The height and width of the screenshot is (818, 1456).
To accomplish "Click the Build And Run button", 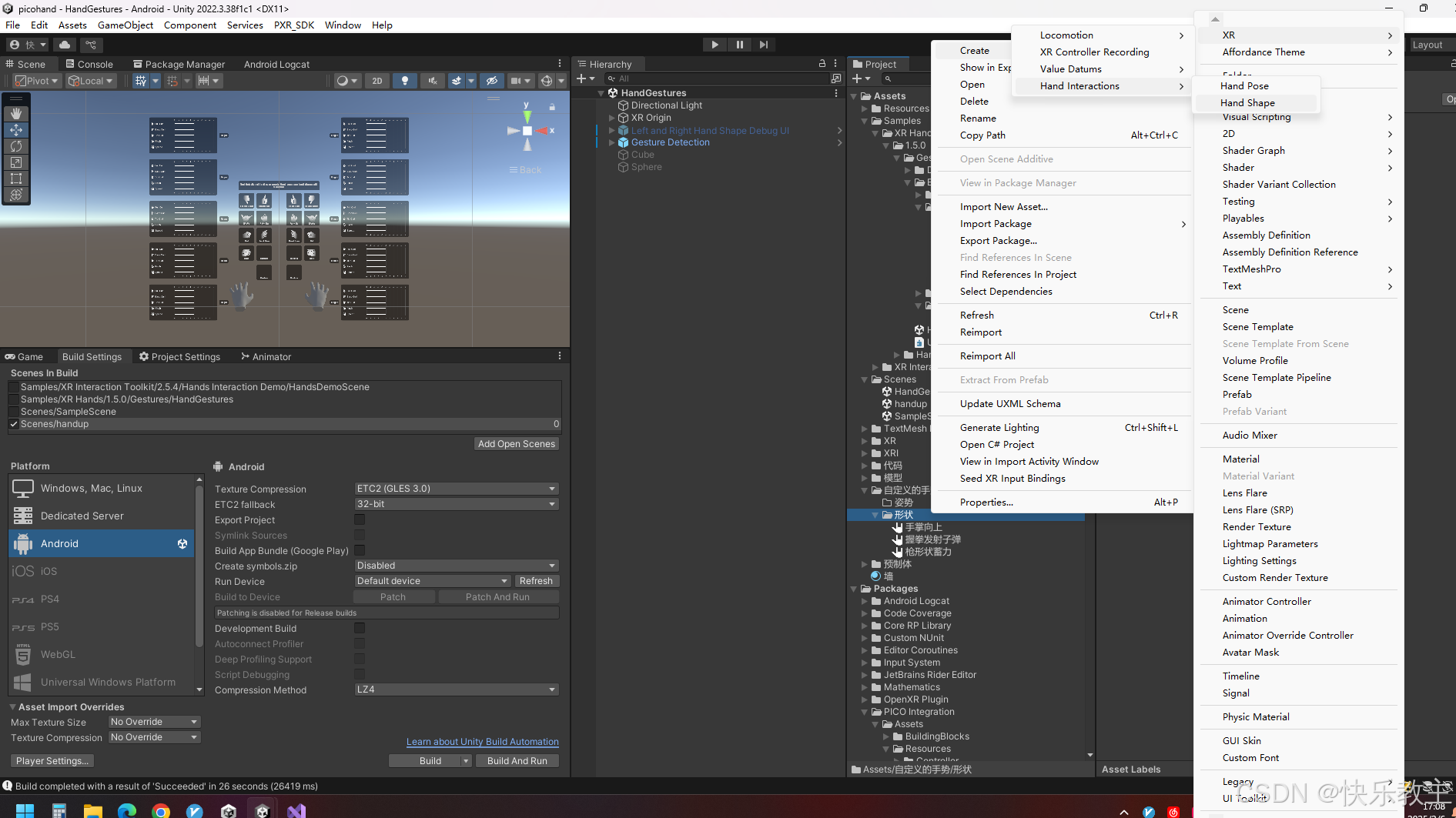I will (517, 761).
